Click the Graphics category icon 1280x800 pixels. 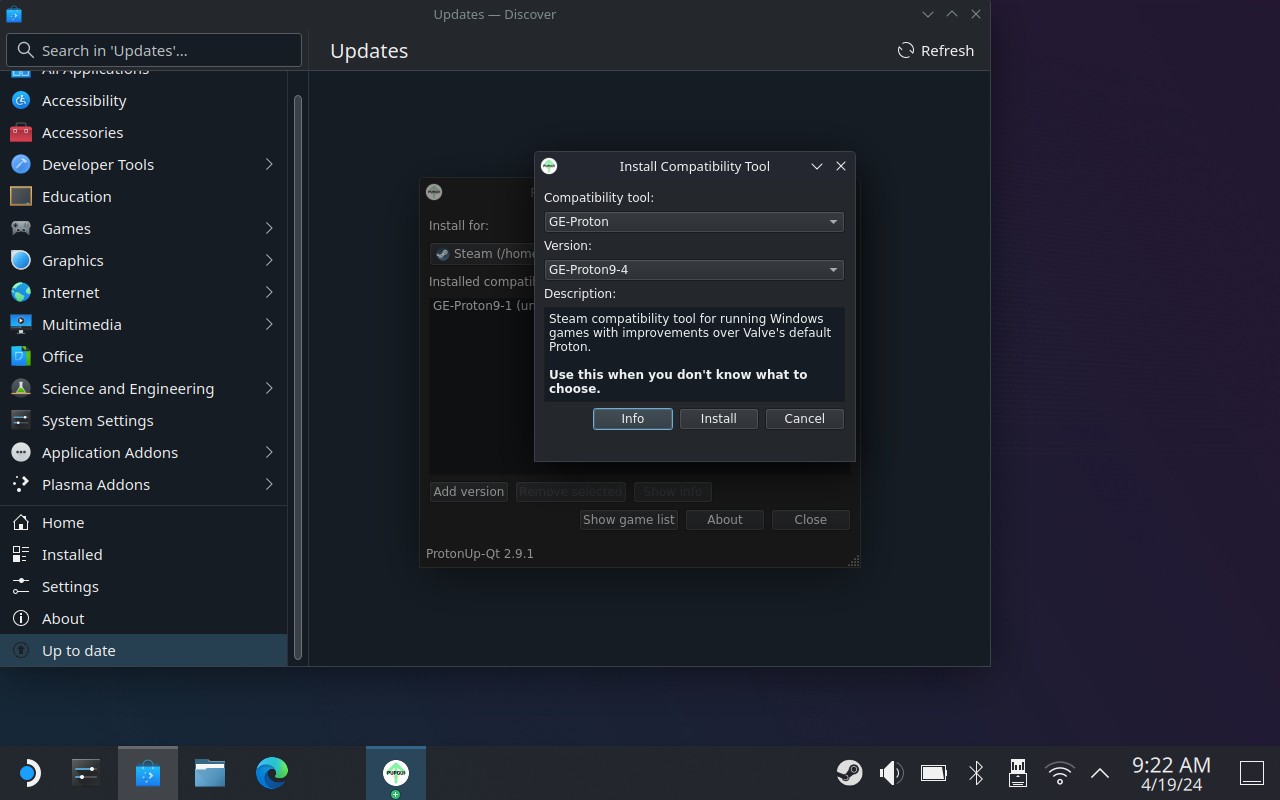tap(21, 260)
